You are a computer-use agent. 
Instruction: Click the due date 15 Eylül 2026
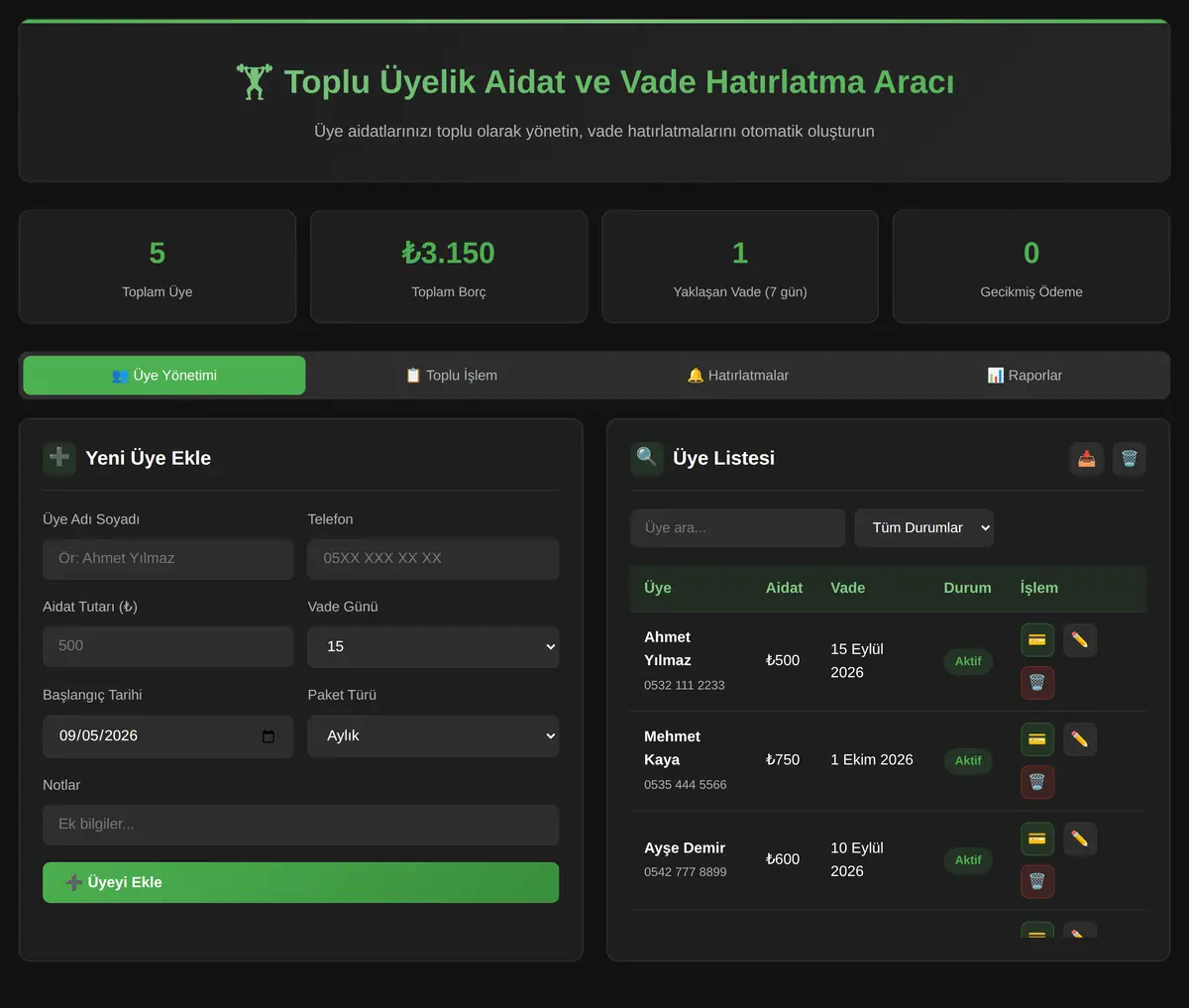pos(857,661)
